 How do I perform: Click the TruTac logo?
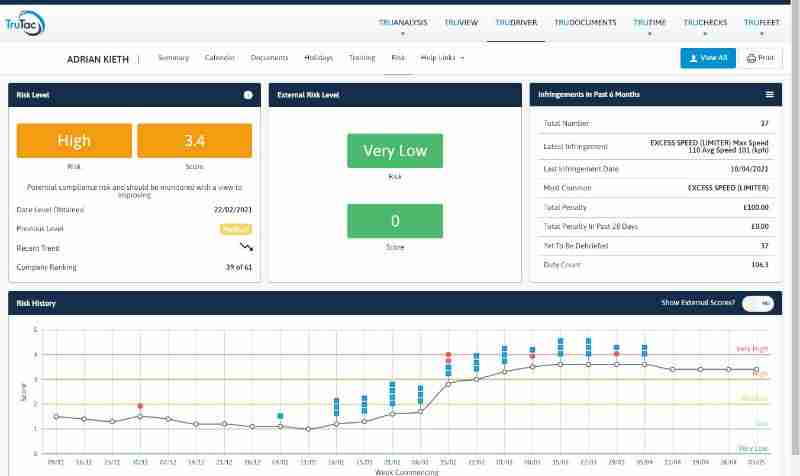point(25,23)
